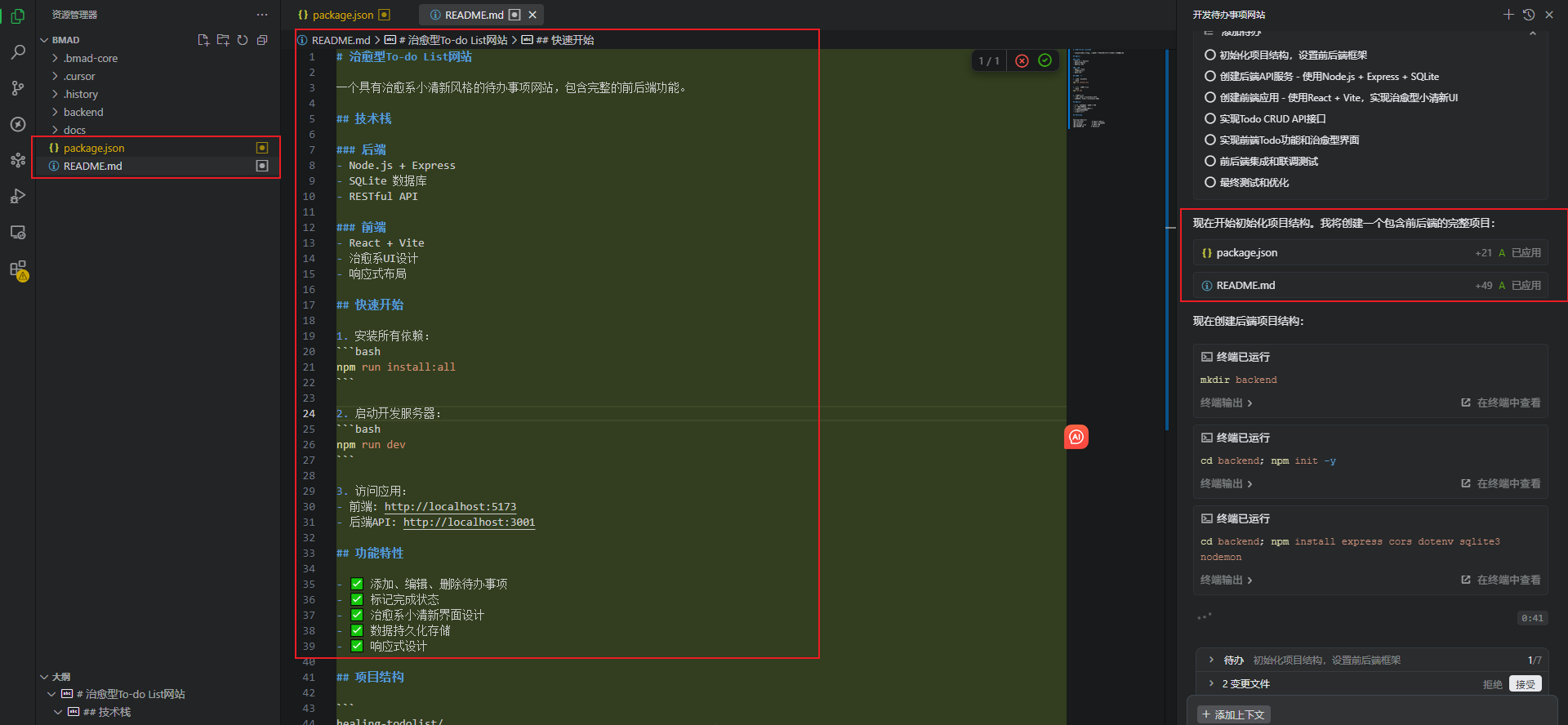Screen dimensions: 1568x725
Task: Open the Source Control view
Action: click(17, 88)
